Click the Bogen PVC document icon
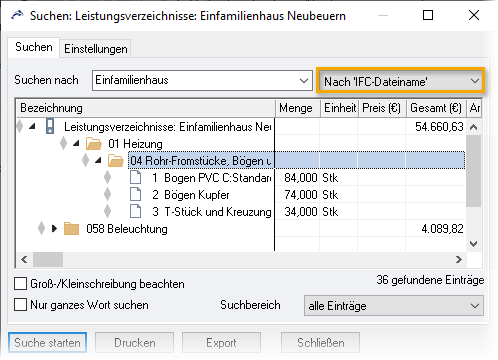The height and width of the screenshot is (360, 498). click(x=135, y=178)
